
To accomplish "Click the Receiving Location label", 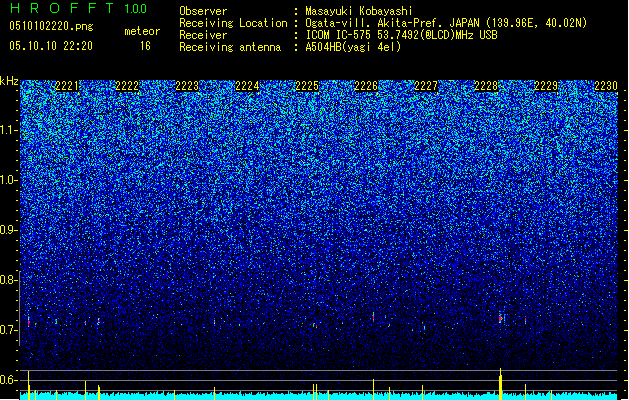I will pyautogui.click(x=233, y=23).
